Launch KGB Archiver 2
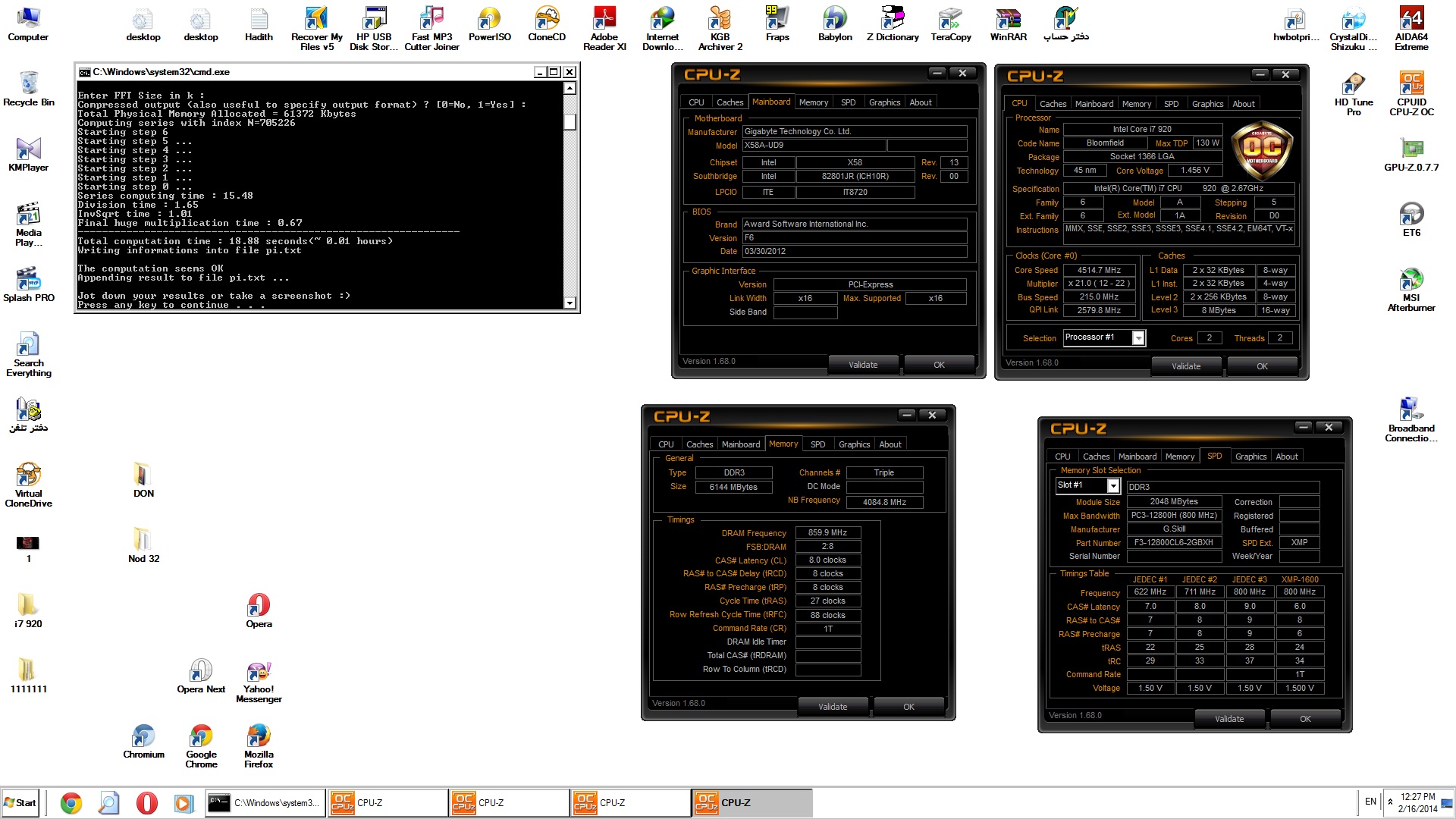1456x819 pixels. pyautogui.click(x=720, y=29)
